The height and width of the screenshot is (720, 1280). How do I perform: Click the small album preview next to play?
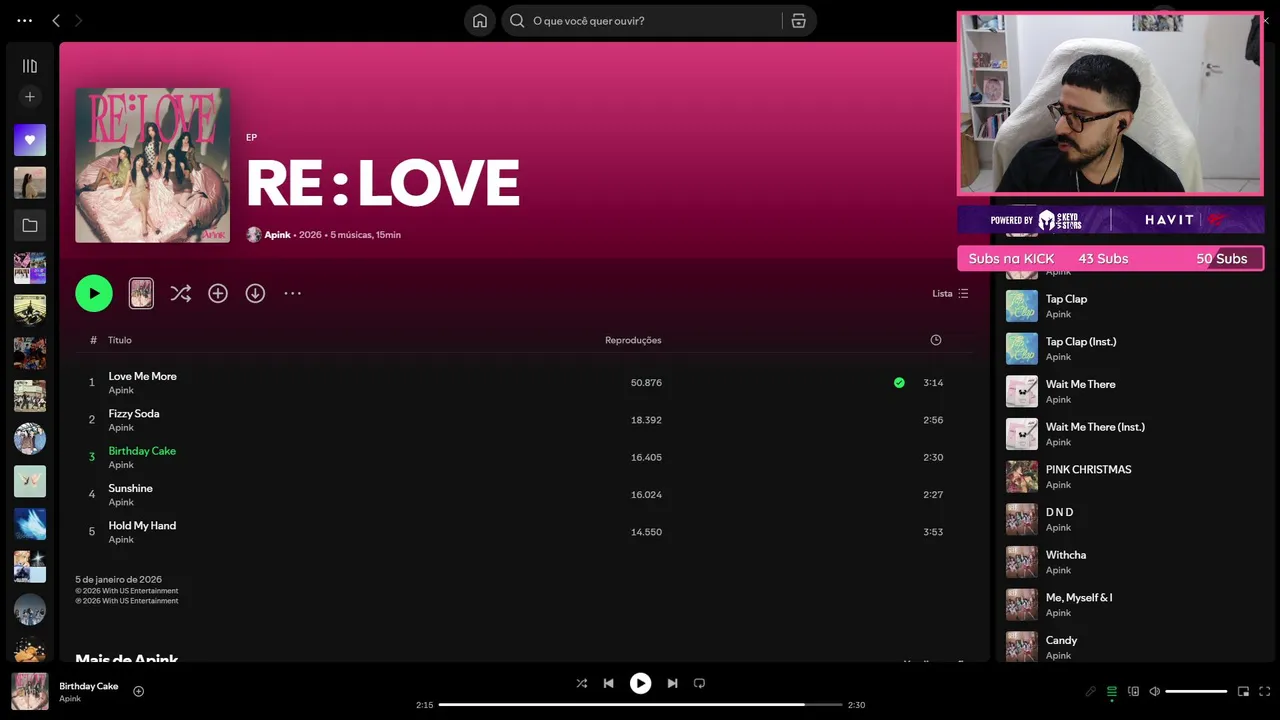(141, 293)
